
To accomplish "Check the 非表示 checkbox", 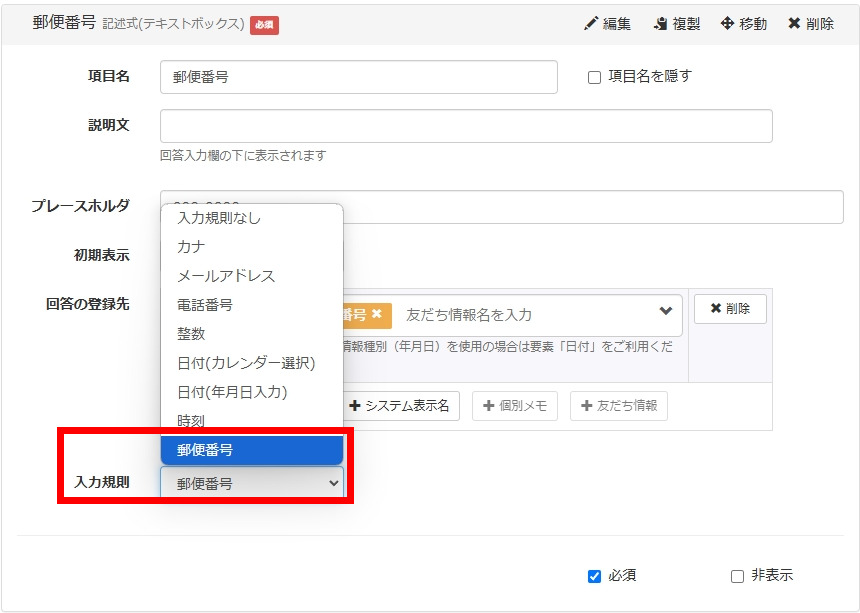I will [x=737, y=576].
